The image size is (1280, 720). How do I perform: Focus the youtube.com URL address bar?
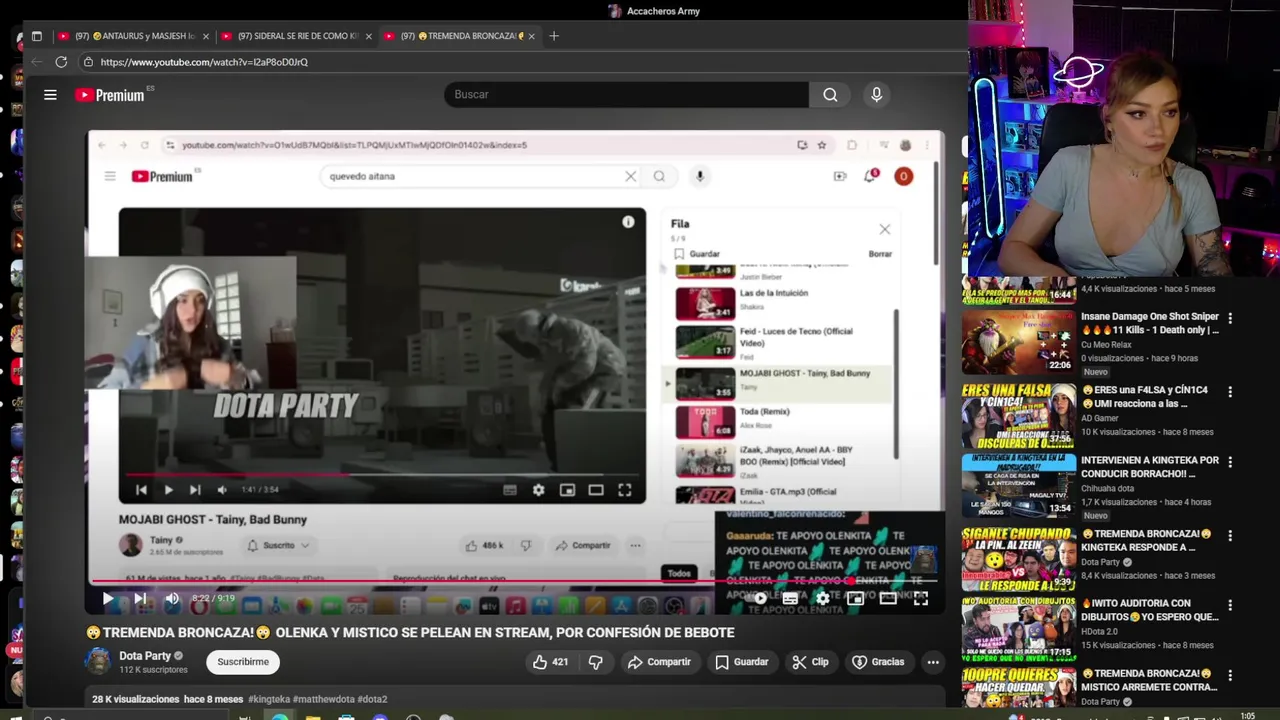point(520,62)
